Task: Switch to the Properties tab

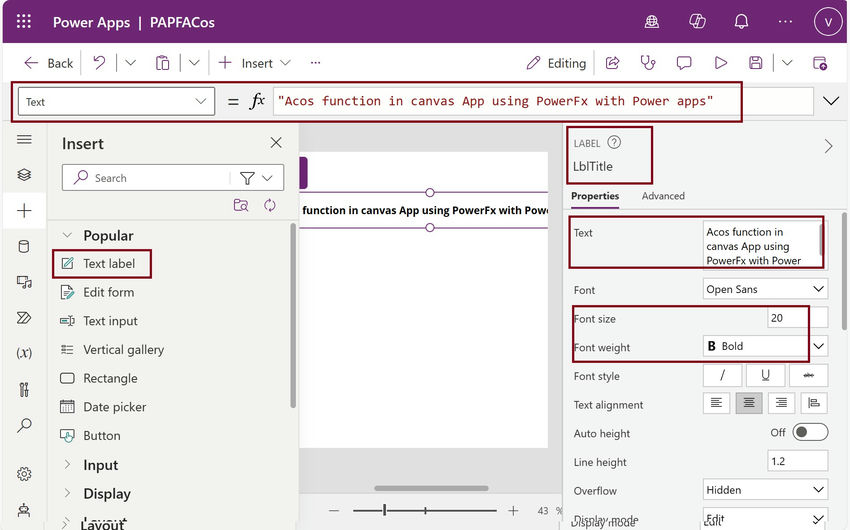Action: point(595,196)
